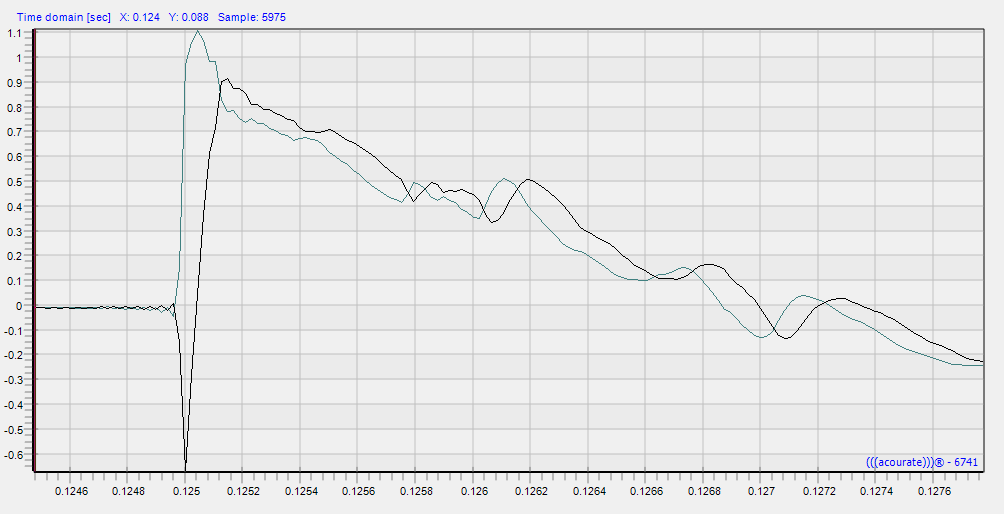The width and height of the screenshot is (1004, 514).
Task: Click the 0.5 label on amplitude axis
Action: [x=14, y=182]
